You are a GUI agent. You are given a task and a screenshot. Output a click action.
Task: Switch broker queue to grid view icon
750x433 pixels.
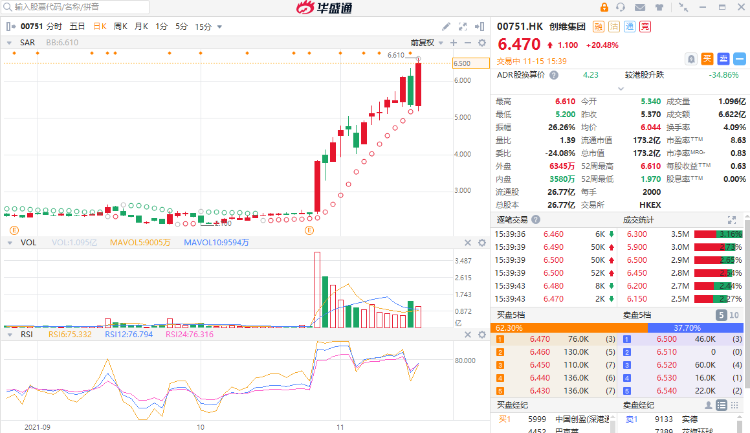click(x=735, y=405)
